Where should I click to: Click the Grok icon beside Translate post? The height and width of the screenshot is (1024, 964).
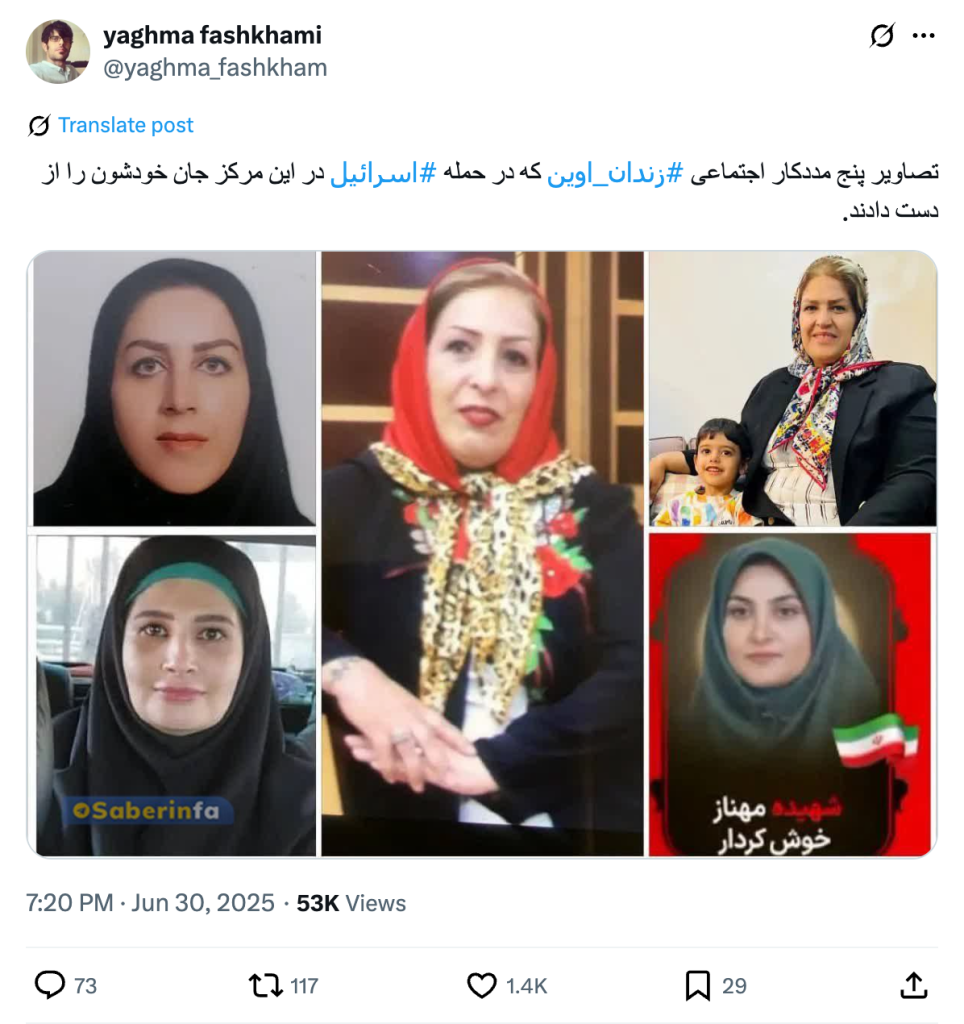coord(39,125)
